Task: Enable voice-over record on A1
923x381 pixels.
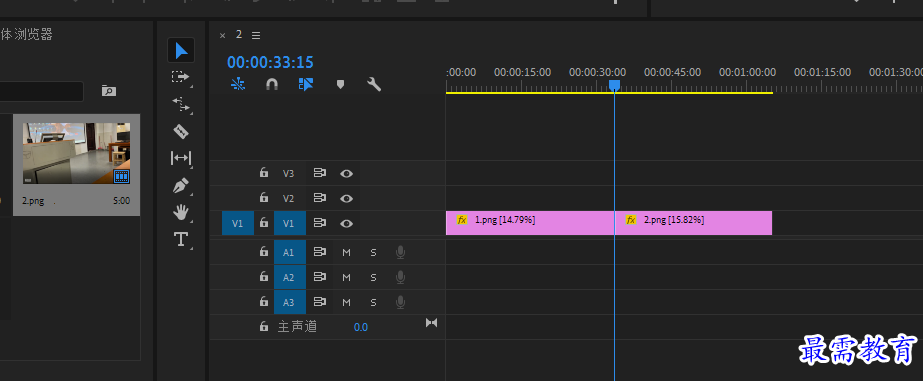Action: 400,253
